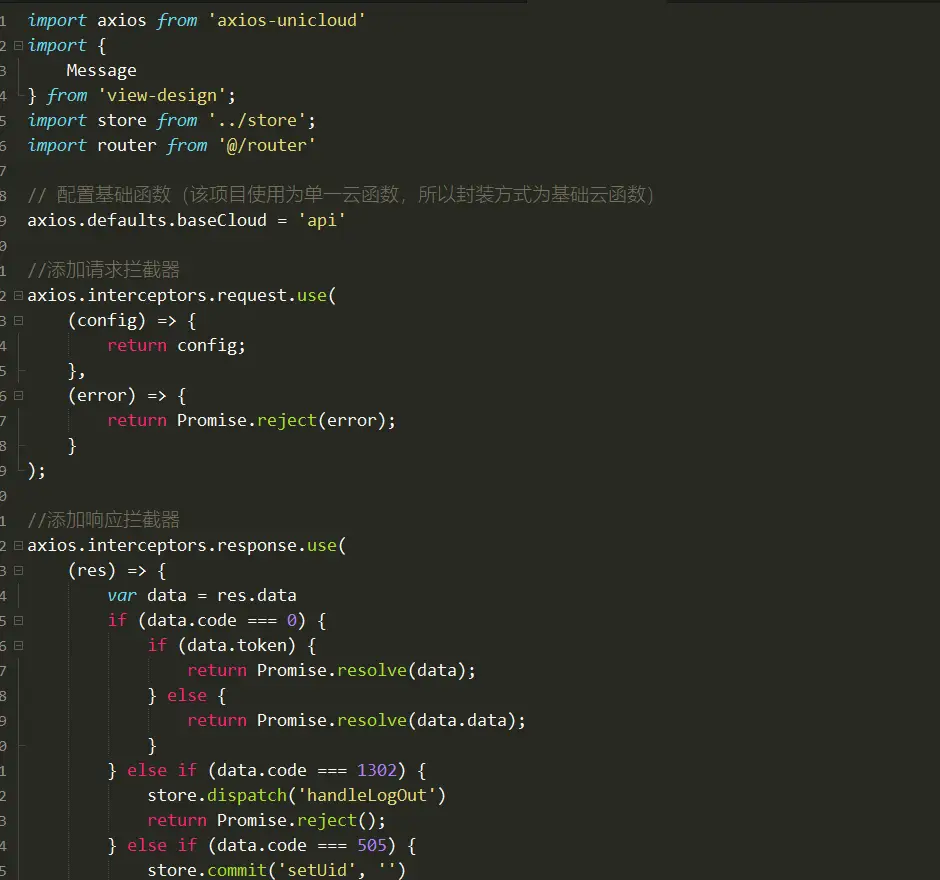Click Promise.reject(error) call
Image resolution: width=940 pixels, height=880 pixels.
coord(281,421)
